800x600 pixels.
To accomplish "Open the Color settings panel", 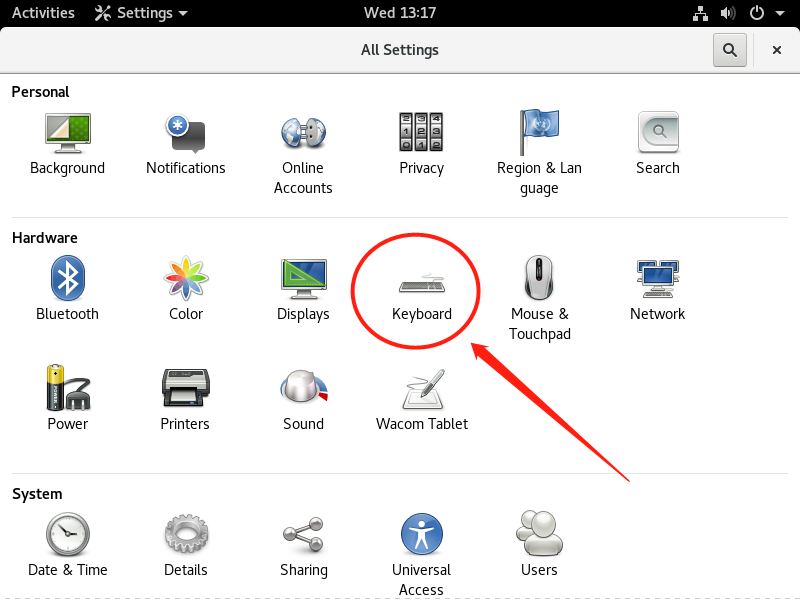I will pyautogui.click(x=186, y=289).
